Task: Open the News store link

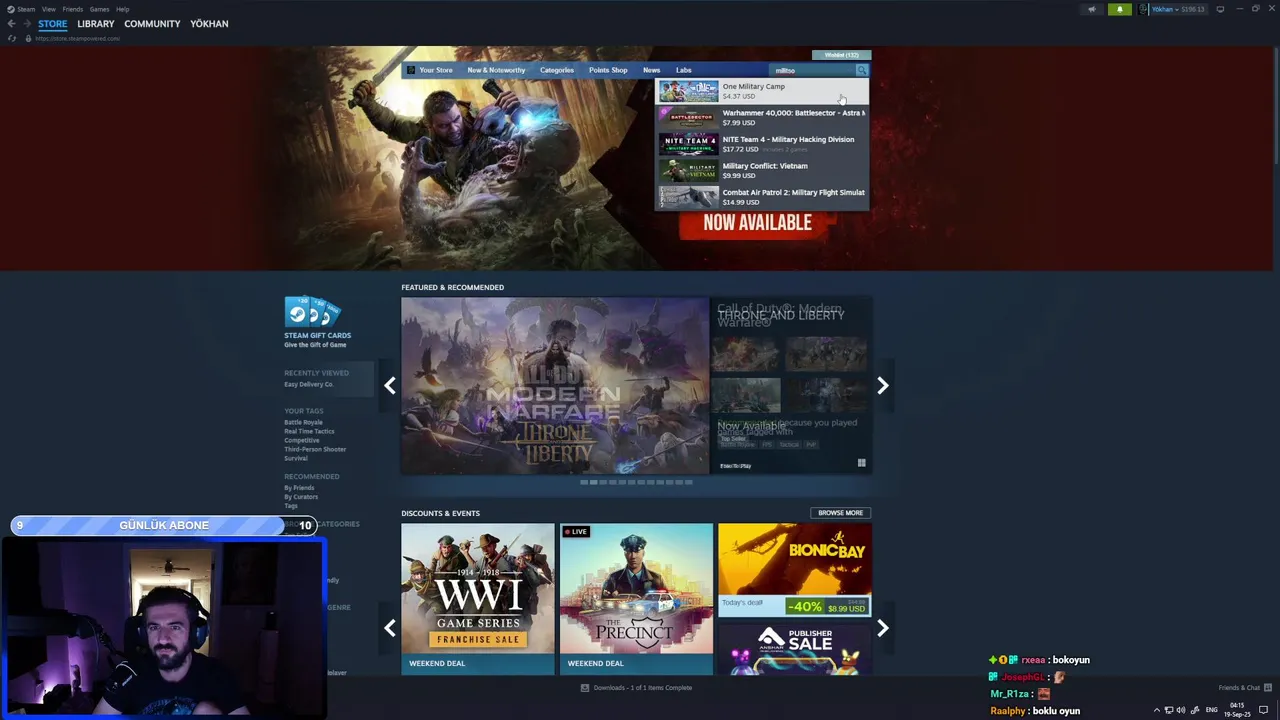Action: [651, 70]
